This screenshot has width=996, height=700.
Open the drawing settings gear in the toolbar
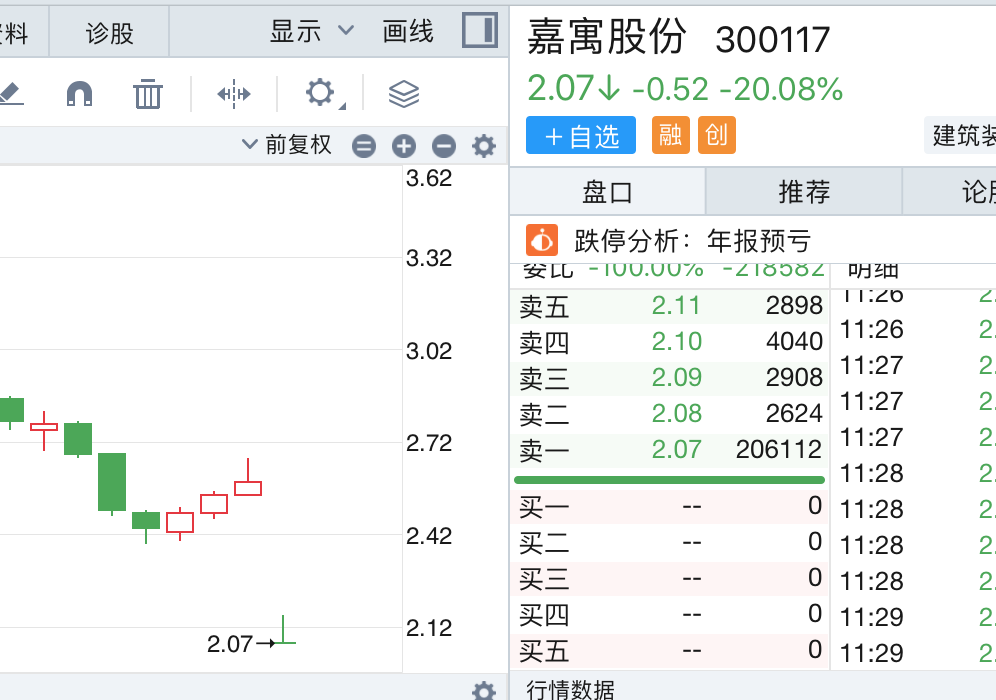coord(321,93)
